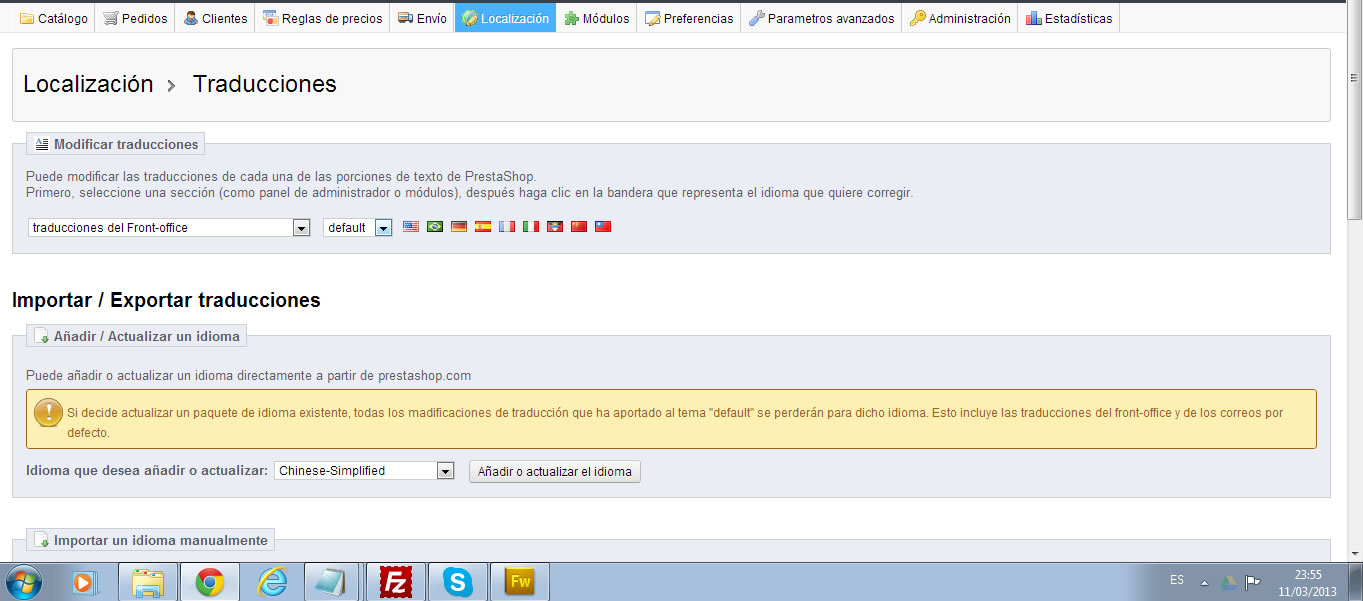Click the French flag language icon
The image size is (1363, 601).
pos(507,227)
